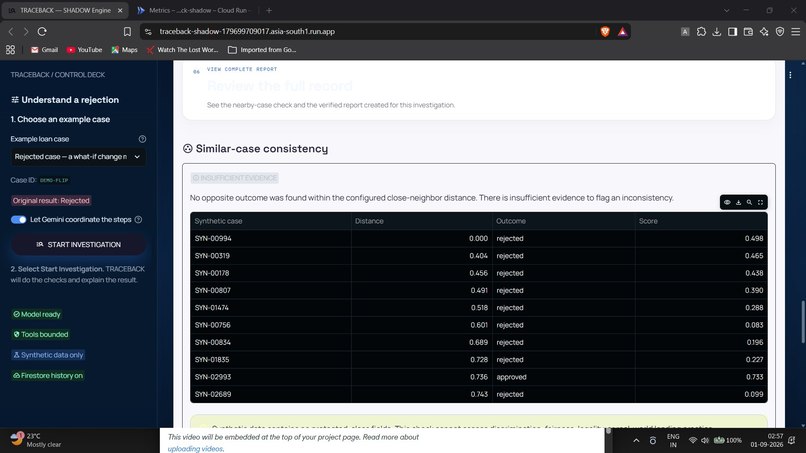Click the approved outcome cell
The height and width of the screenshot is (453, 806).
point(563,377)
